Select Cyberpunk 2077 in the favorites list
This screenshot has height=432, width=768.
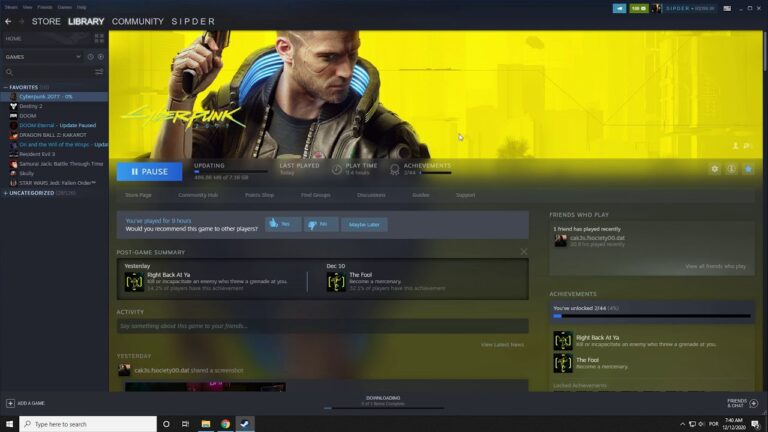pyautogui.click(x=54, y=96)
